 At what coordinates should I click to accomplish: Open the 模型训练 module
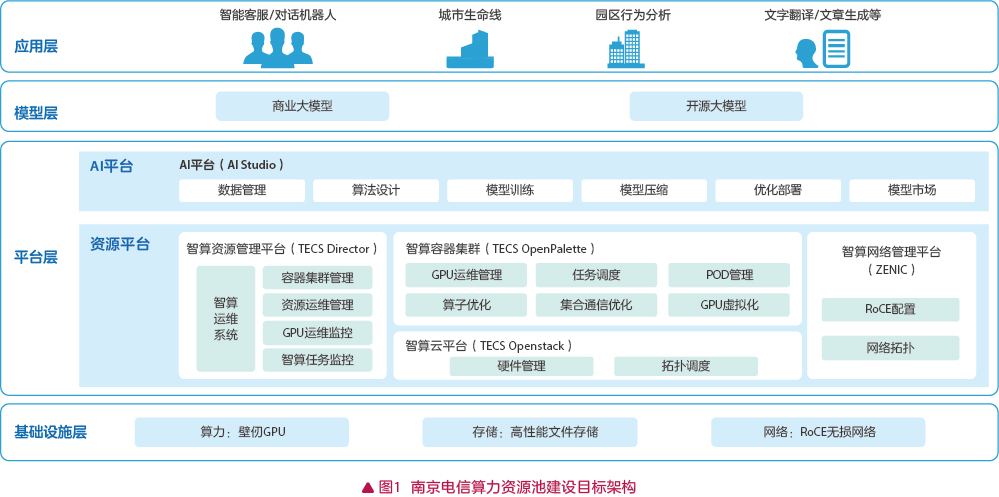tap(510, 191)
